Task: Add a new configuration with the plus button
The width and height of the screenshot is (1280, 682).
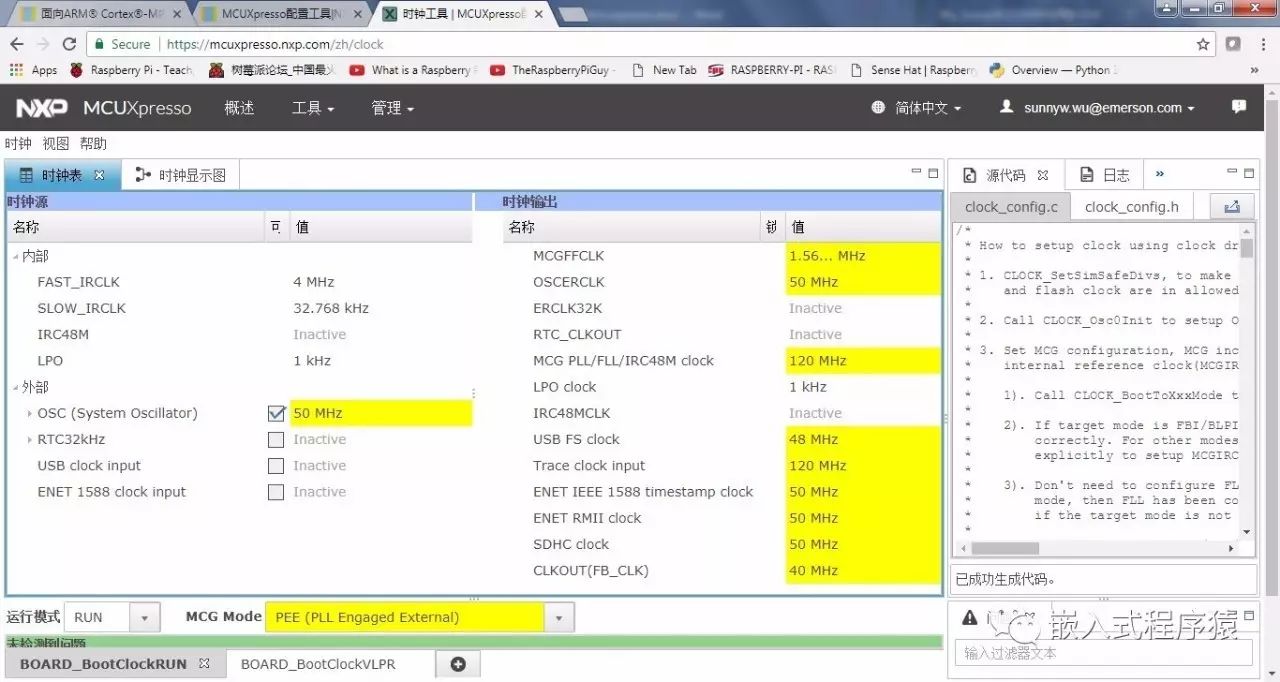Action: click(458, 664)
